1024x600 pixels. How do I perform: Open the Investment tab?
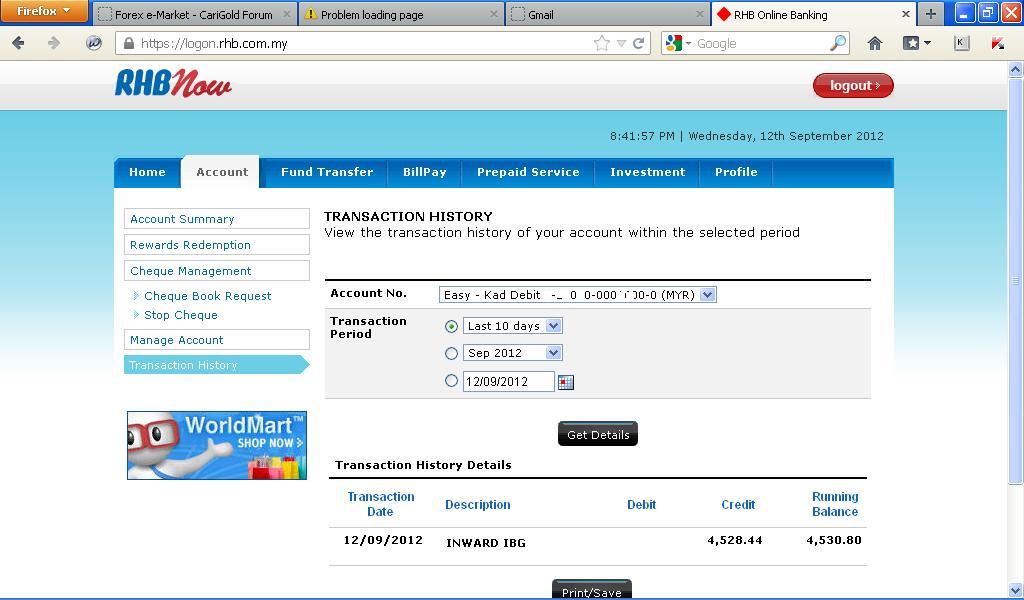pos(648,172)
